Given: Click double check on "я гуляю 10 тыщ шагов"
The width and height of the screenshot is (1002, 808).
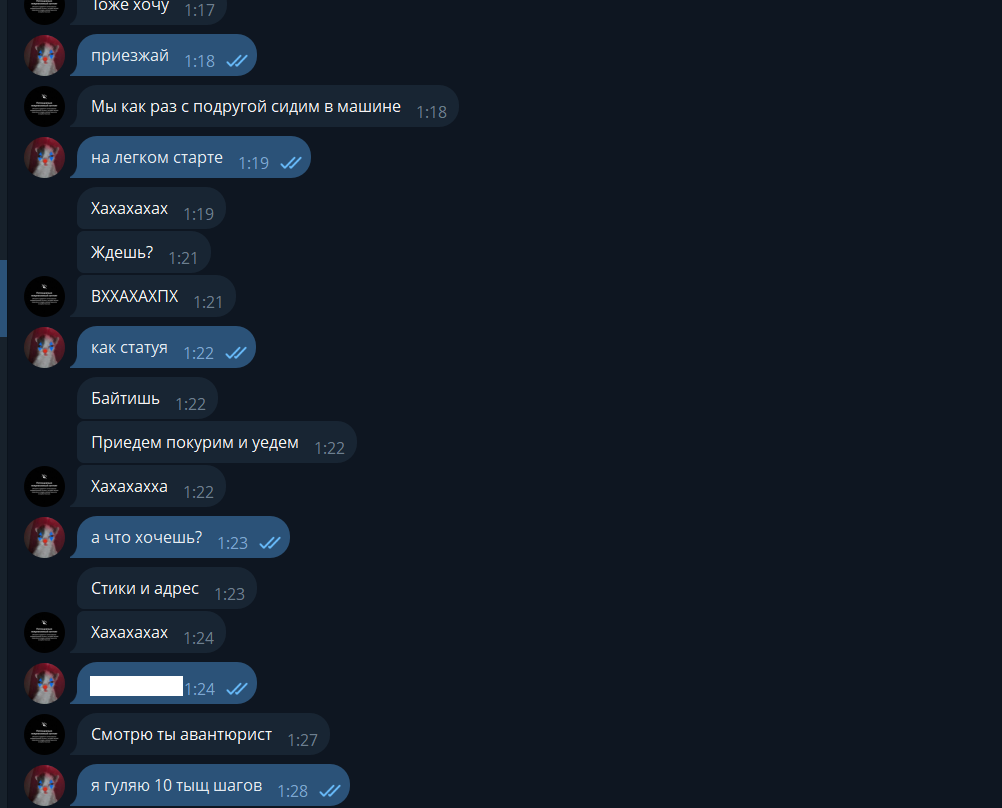Looking at the screenshot, I should pos(330,791).
